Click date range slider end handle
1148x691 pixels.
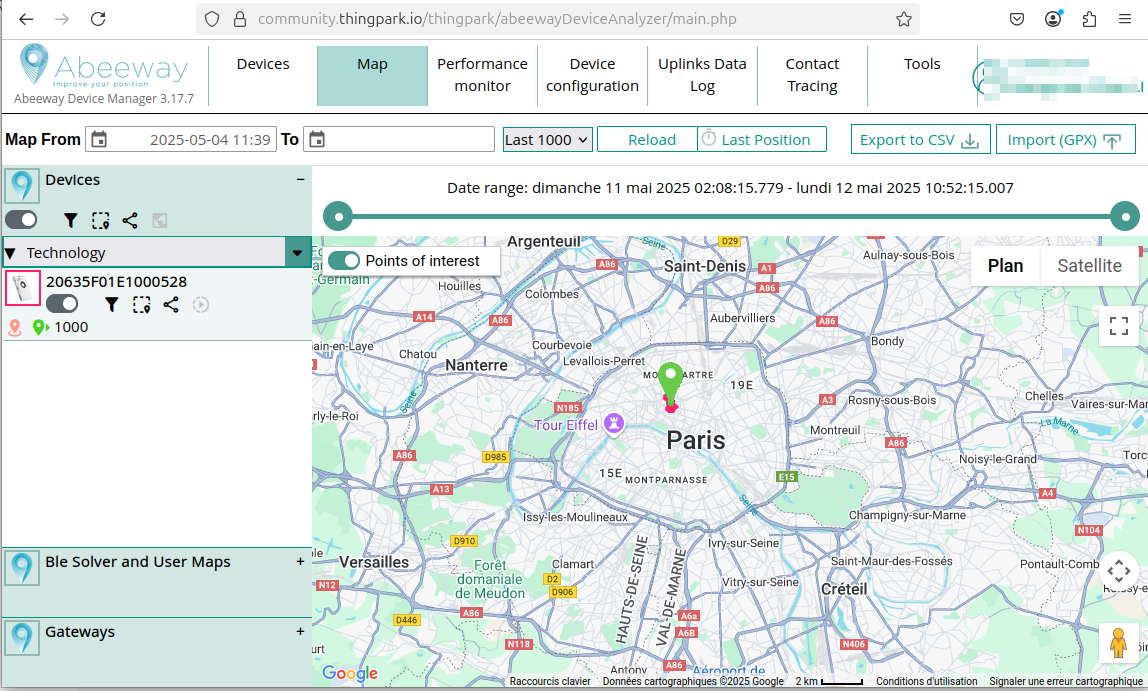coord(1125,216)
